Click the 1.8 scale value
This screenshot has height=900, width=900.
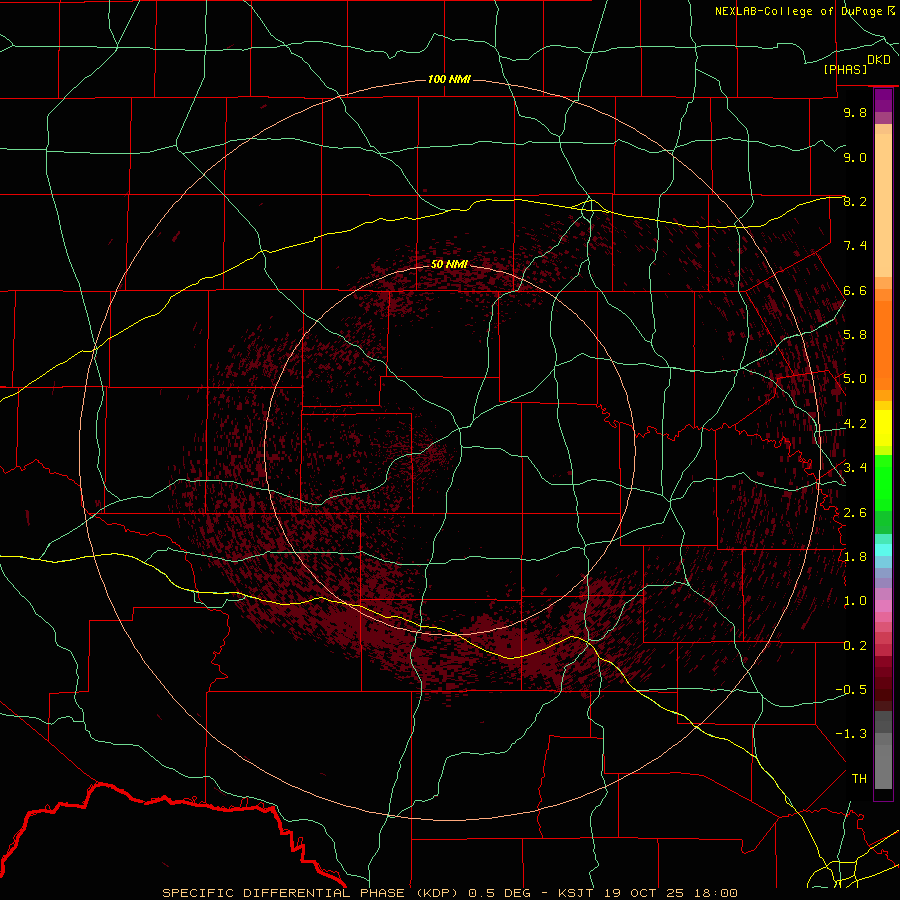point(855,557)
